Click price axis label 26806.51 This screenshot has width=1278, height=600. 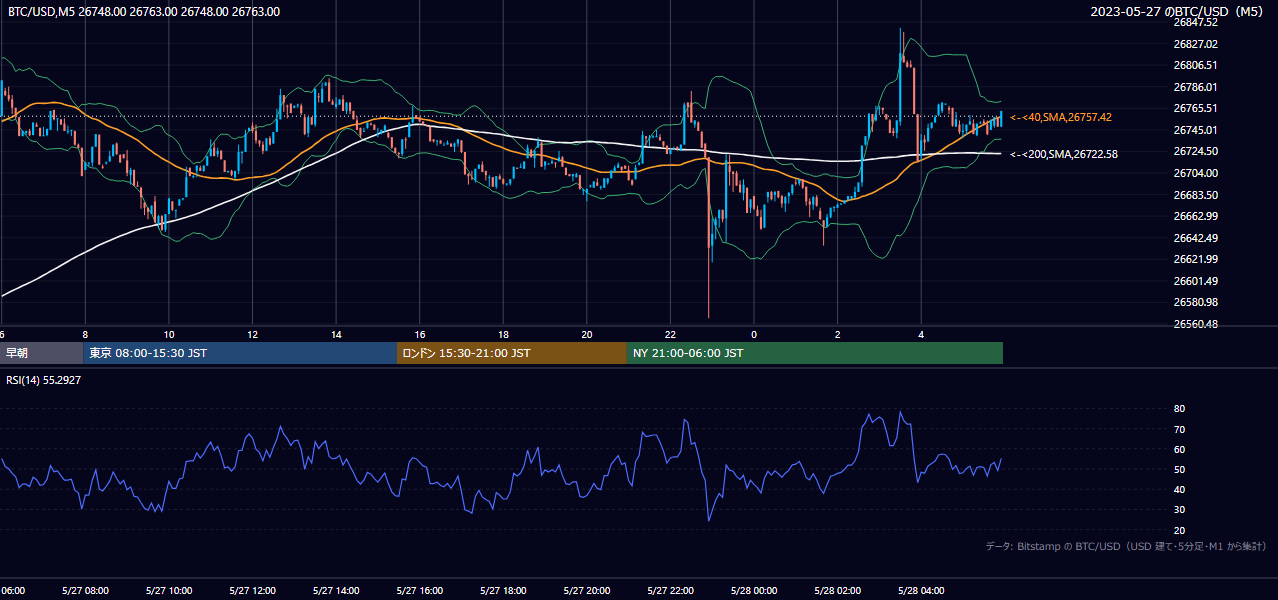pyautogui.click(x=1195, y=65)
